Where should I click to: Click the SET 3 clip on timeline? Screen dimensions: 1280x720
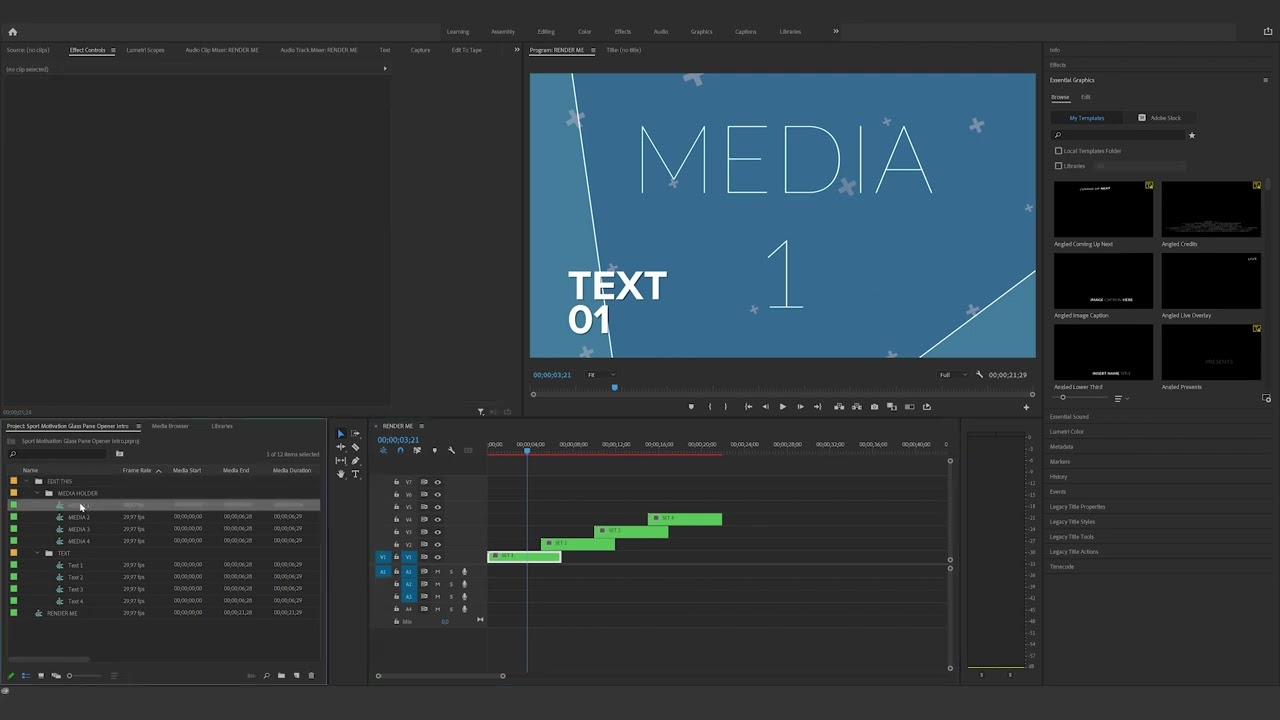tap(631, 531)
